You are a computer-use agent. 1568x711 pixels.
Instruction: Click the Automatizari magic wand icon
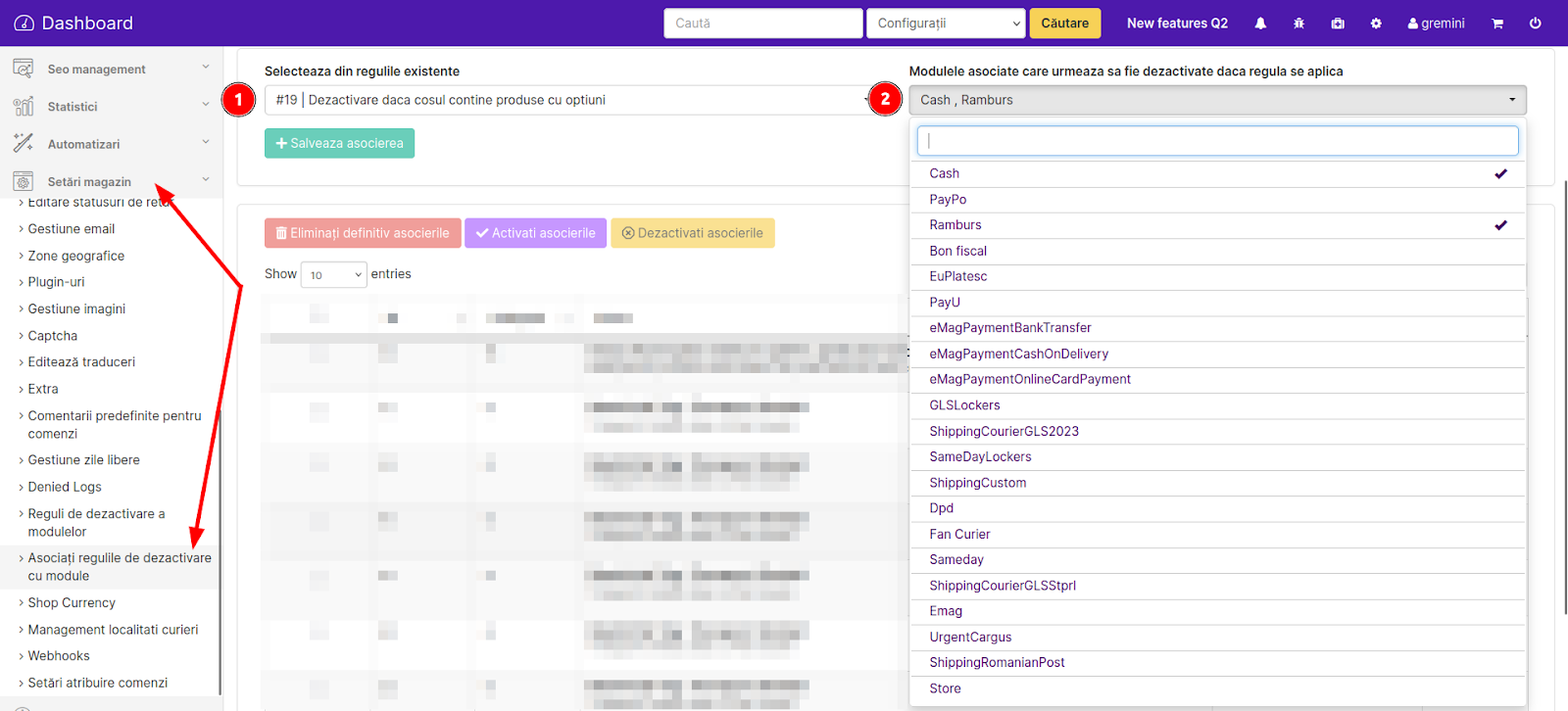click(24, 143)
